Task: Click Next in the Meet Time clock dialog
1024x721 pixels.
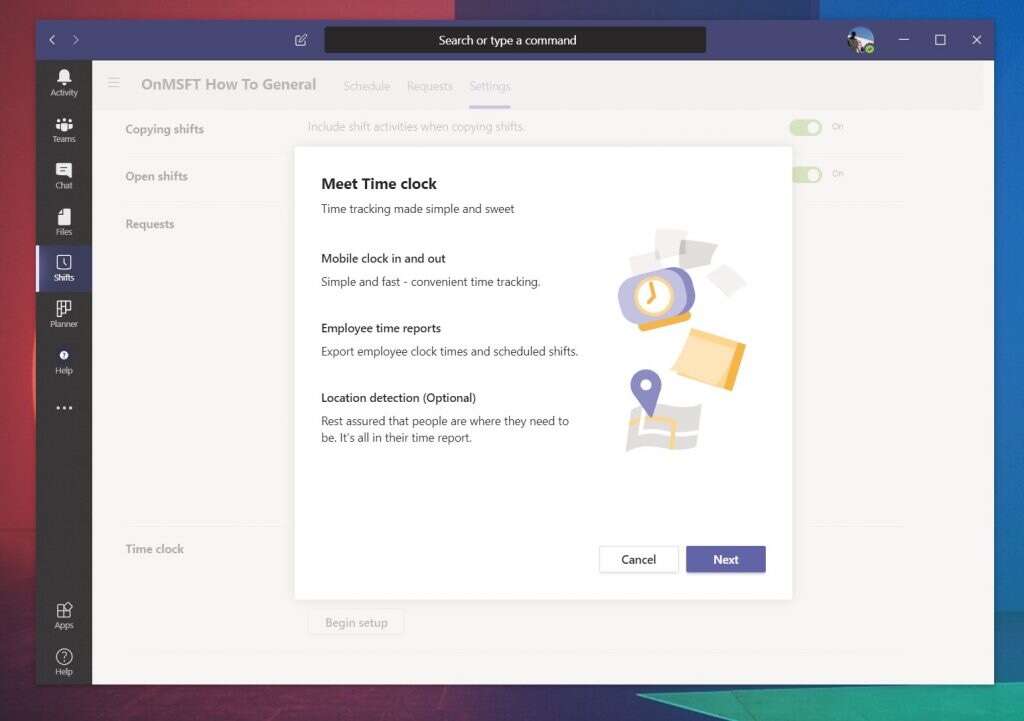Action: 726,559
